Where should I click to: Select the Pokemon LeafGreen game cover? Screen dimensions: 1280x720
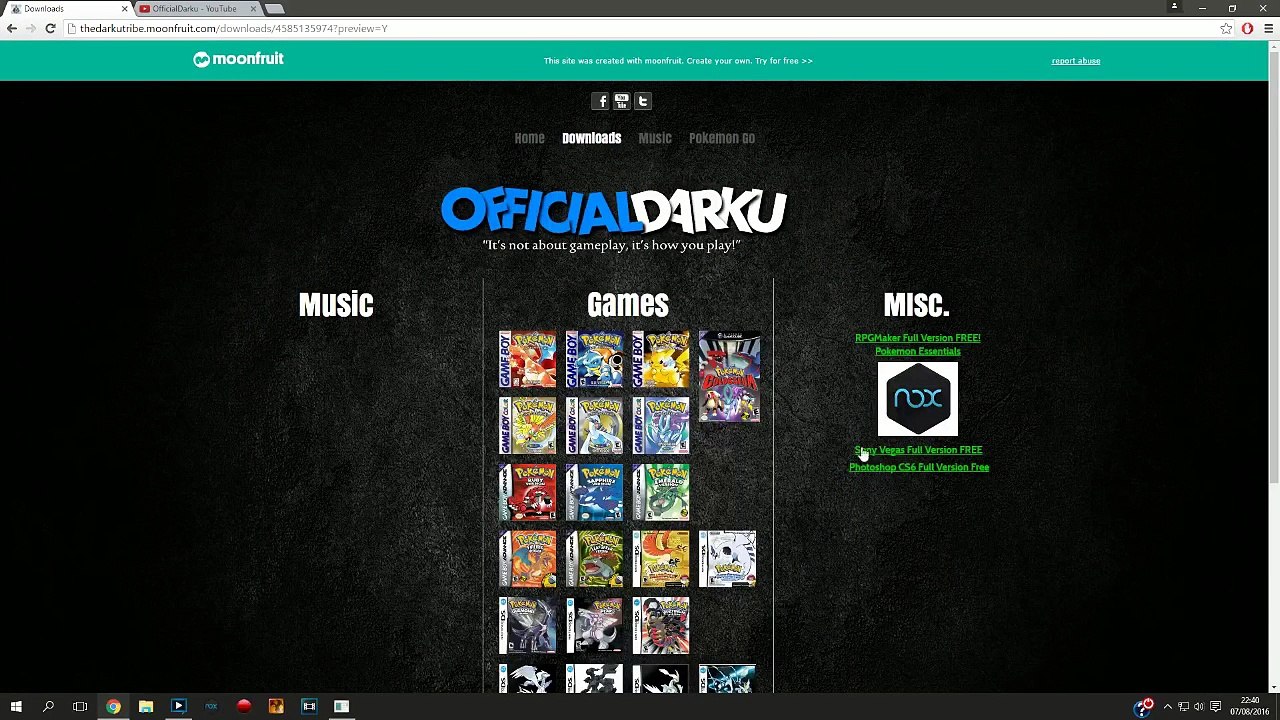[x=594, y=559]
